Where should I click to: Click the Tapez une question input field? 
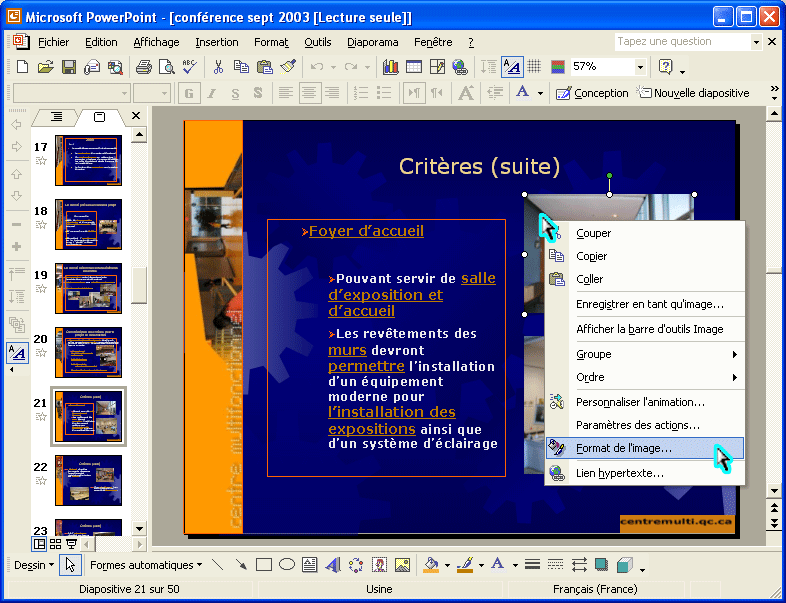682,42
